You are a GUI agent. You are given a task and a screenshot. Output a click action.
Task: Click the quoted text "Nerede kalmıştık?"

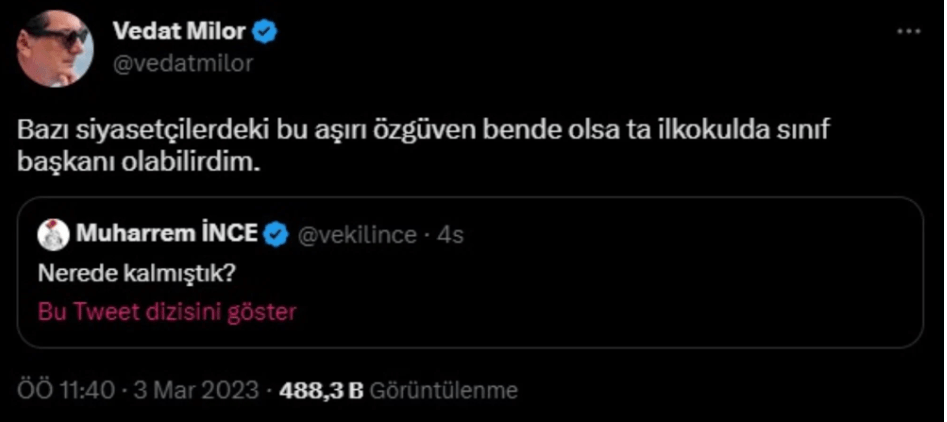click(x=128, y=273)
